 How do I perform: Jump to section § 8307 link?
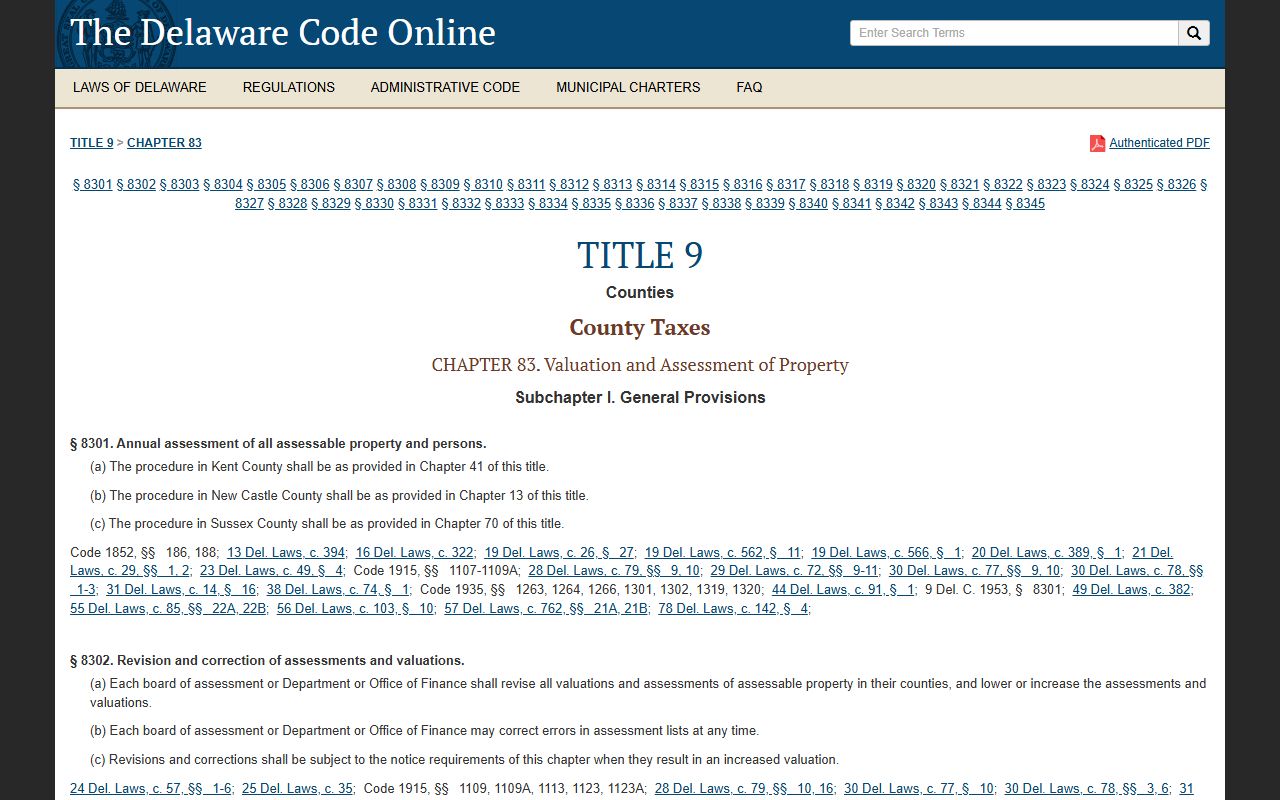[353, 185]
